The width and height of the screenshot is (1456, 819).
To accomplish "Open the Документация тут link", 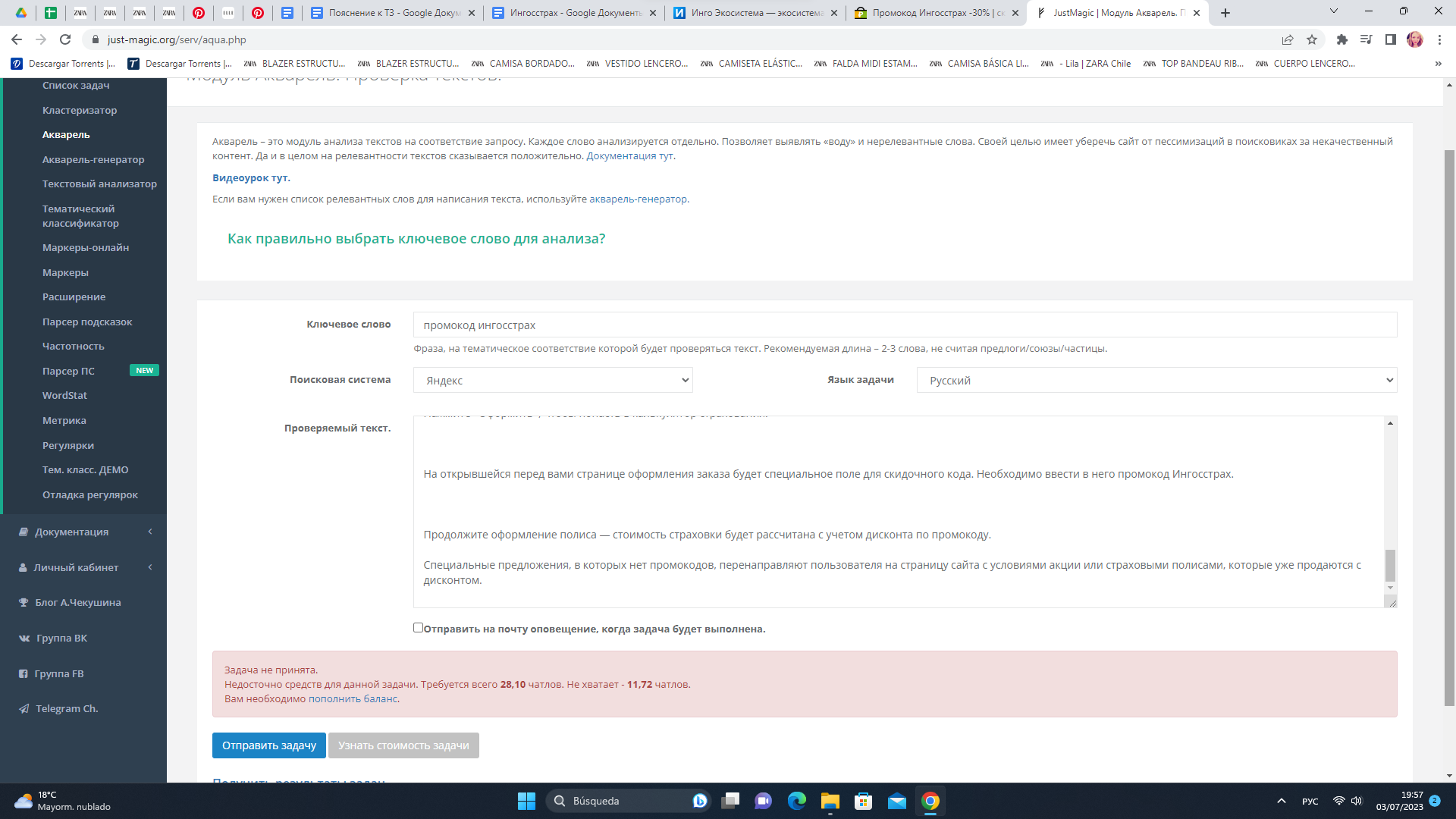I will (629, 155).
